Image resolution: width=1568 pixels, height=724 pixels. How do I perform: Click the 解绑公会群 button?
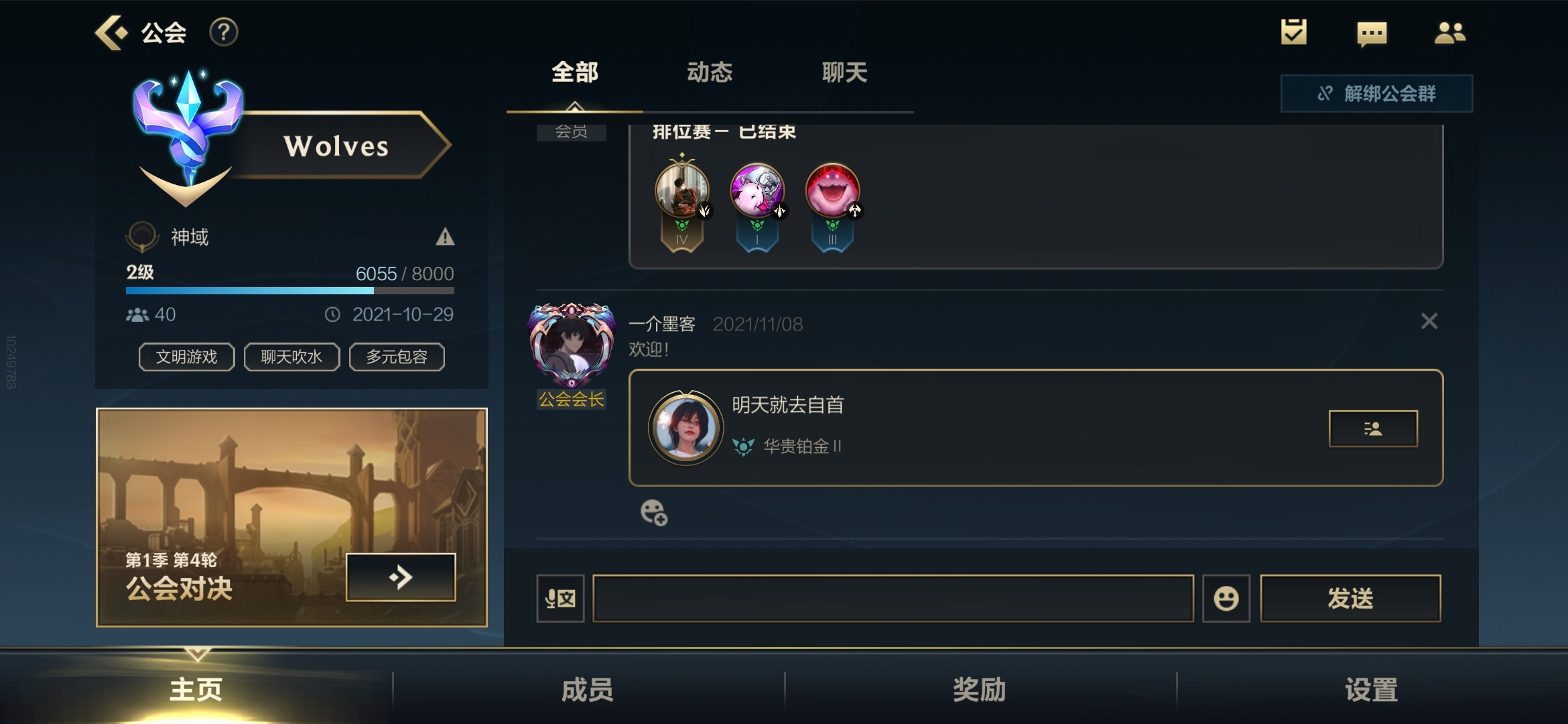(x=1376, y=93)
